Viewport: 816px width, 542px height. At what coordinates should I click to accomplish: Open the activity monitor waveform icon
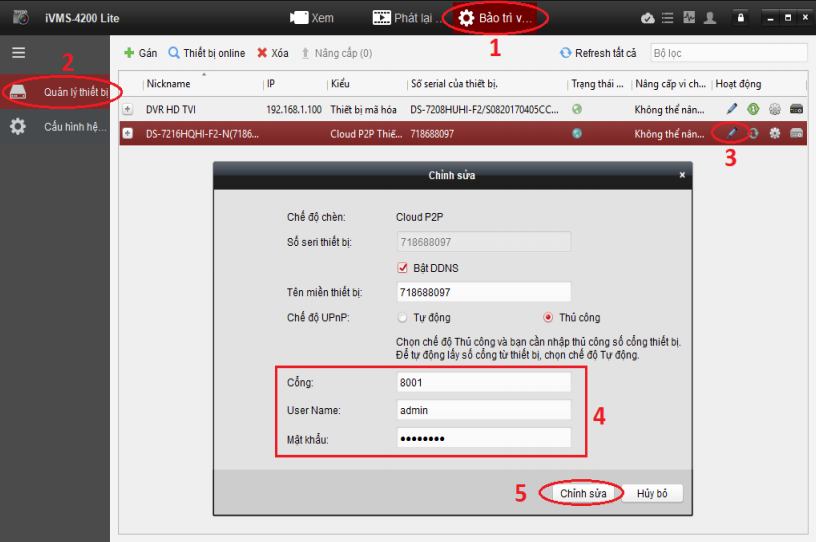coord(689,18)
